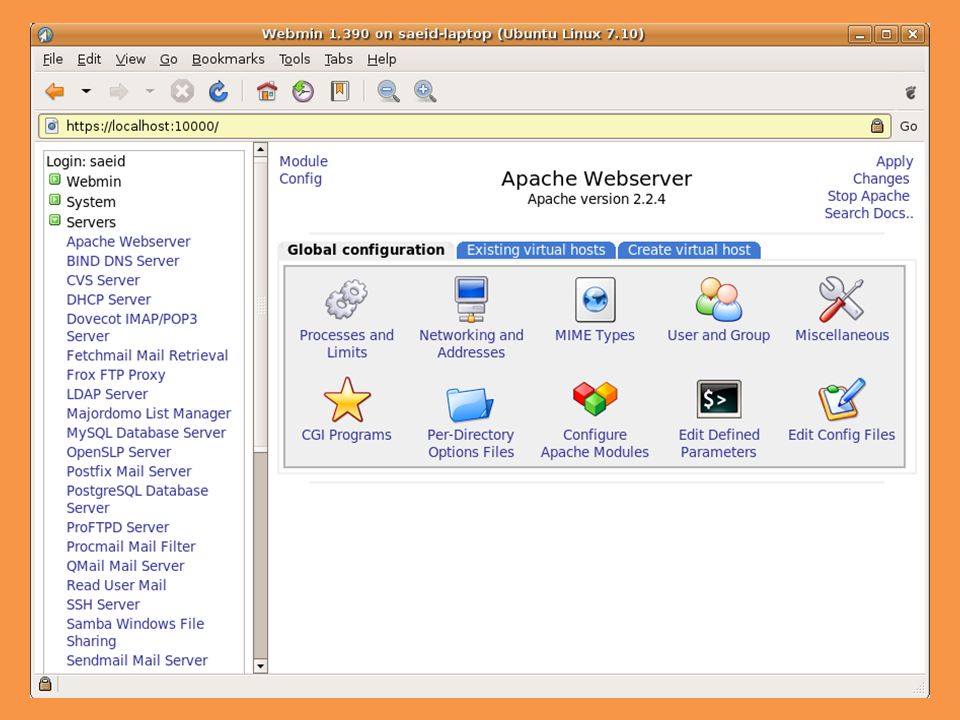Open MySQL Database Server in the sidebar
This screenshot has width=960, height=720.
(x=146, y=432)
